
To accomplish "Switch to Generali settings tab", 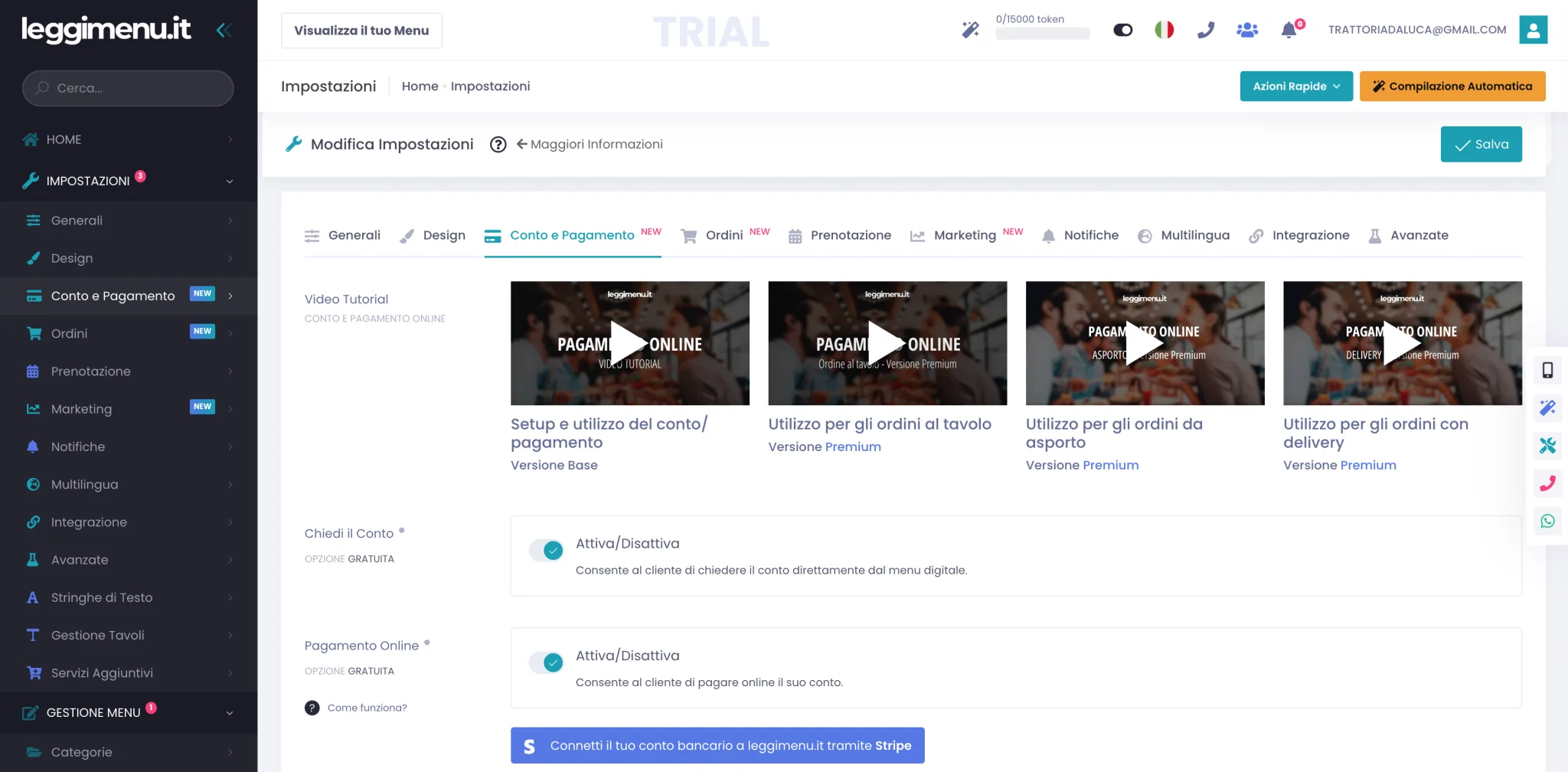I will click(x=342, y=235).
